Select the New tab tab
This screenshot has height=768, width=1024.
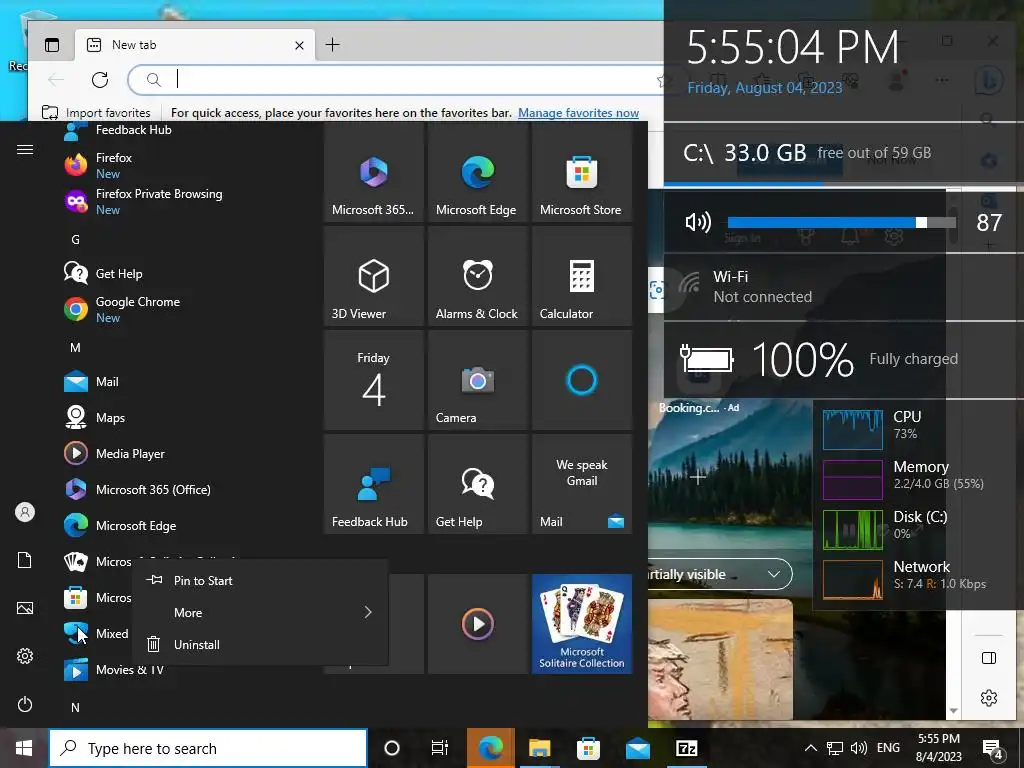pyautogui.click(x=195, y=45)
